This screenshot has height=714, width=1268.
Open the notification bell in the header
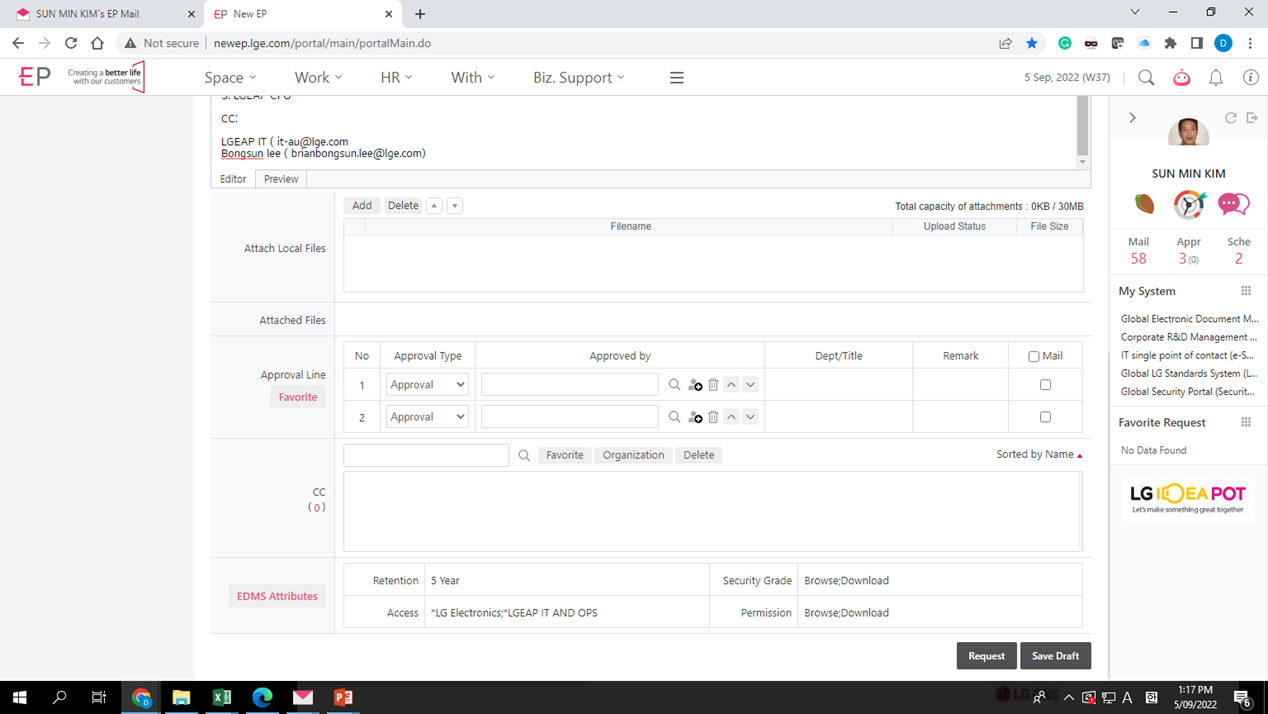tap(1216, 78)
